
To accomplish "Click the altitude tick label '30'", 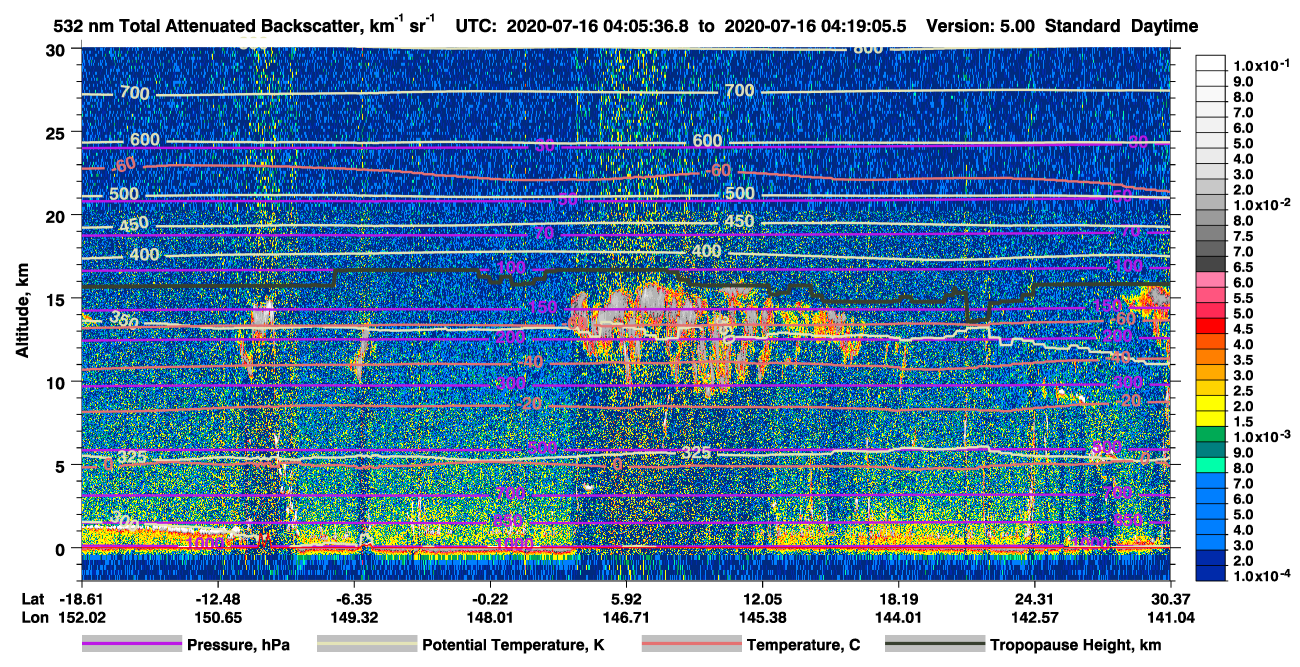I will [58, 50].
